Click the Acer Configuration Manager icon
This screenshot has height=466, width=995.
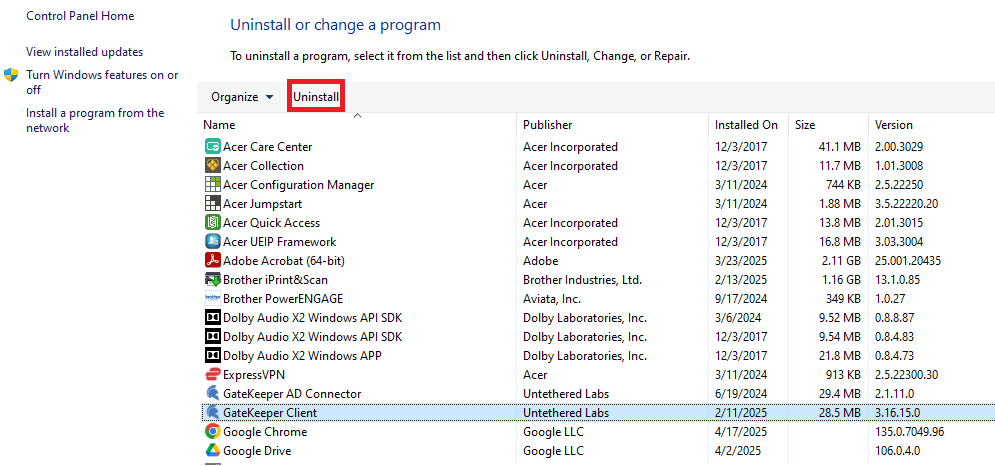pos(213,185)
